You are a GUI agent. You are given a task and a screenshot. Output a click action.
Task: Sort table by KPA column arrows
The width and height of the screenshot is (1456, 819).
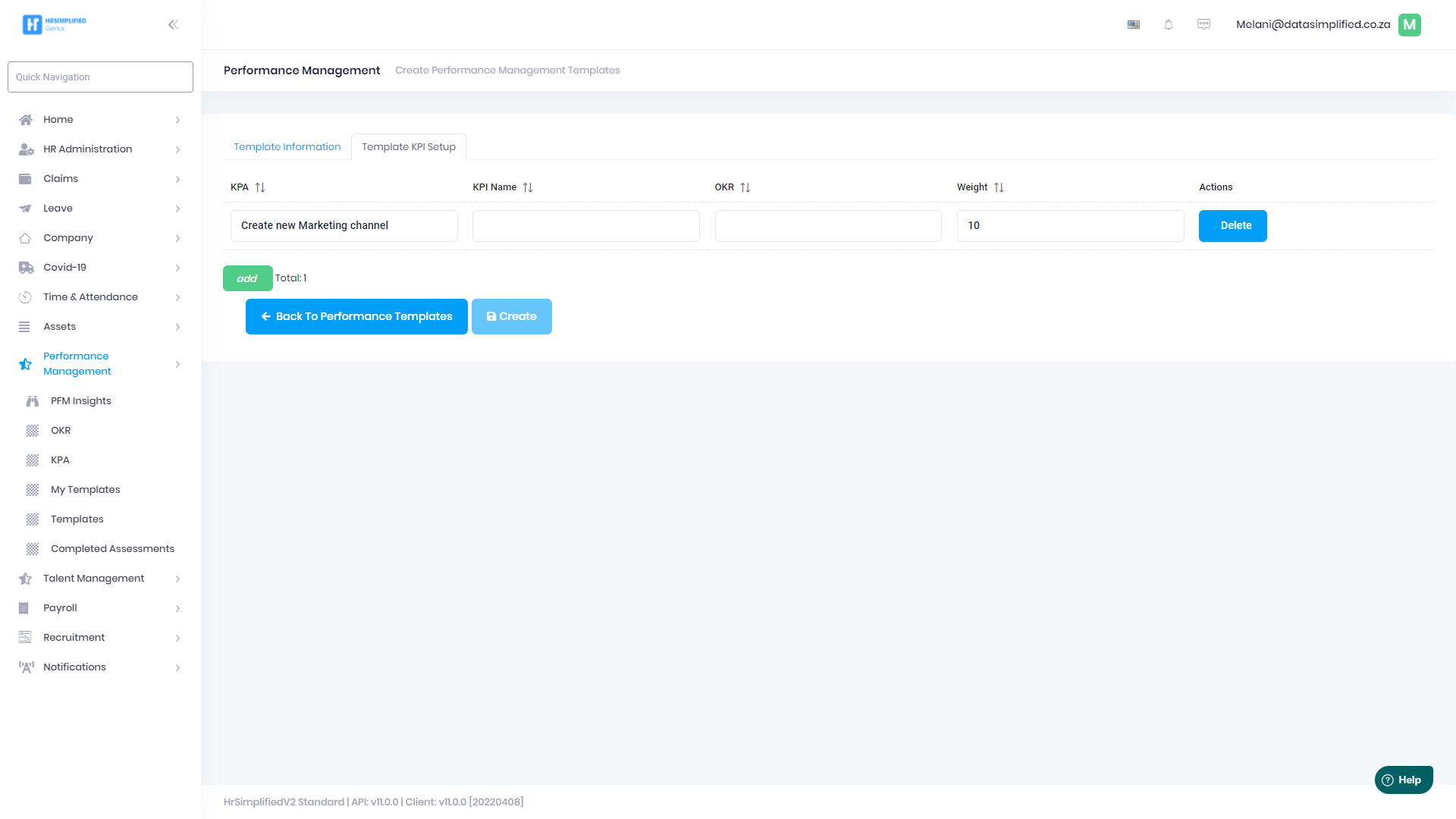tap(260, 187)
